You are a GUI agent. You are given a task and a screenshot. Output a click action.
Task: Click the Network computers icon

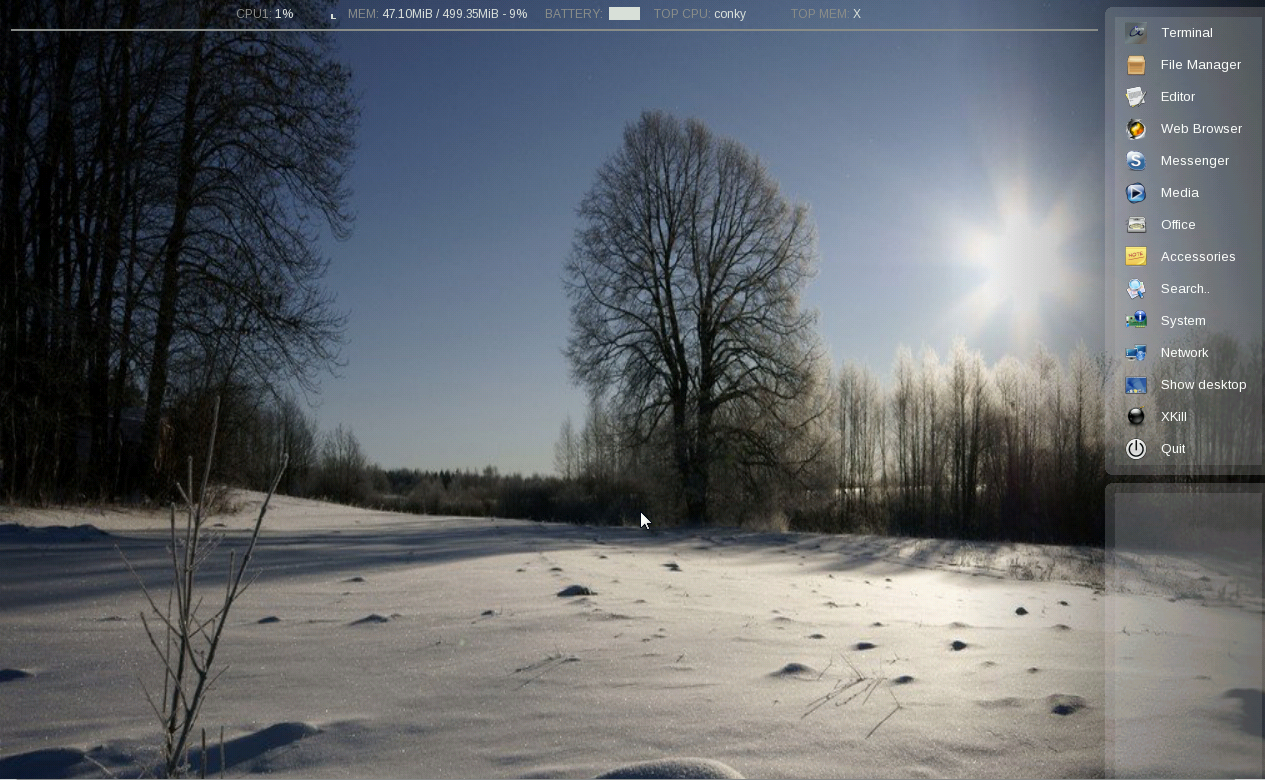[x=1136, y=353]
